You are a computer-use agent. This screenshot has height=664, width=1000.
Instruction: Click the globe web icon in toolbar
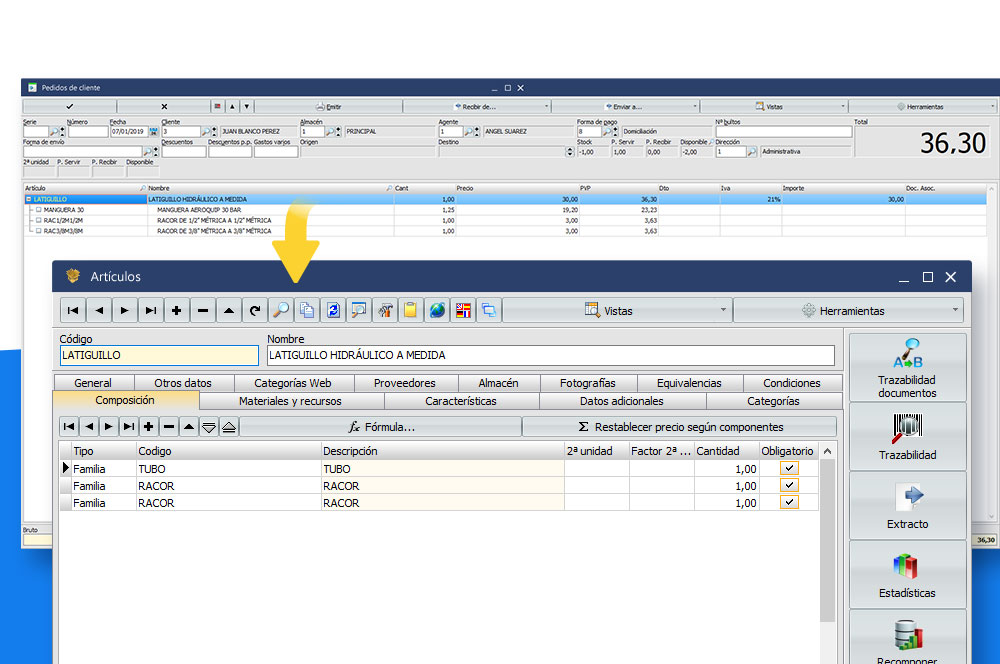(x=437, y=310)
